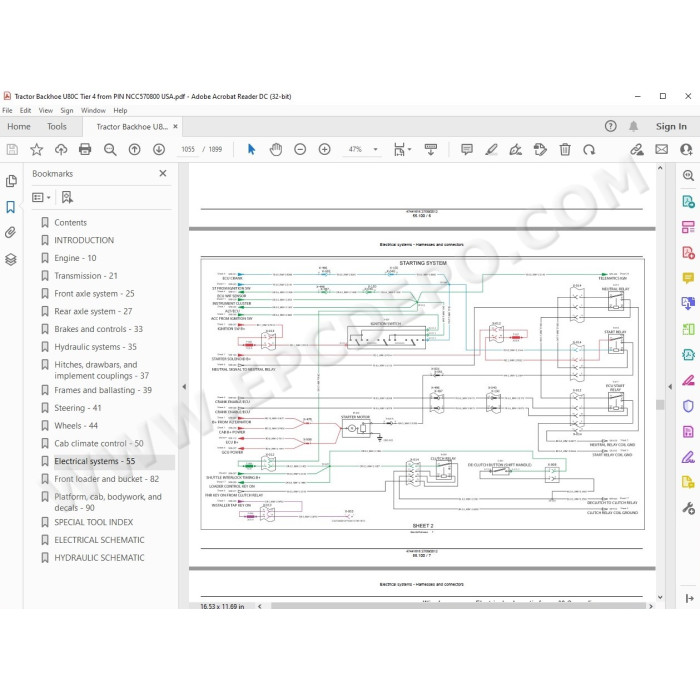Open the ELECTRICAL SCHEMATIC bookmark
This screenshot has height=700, width=700.
point(99,540)
